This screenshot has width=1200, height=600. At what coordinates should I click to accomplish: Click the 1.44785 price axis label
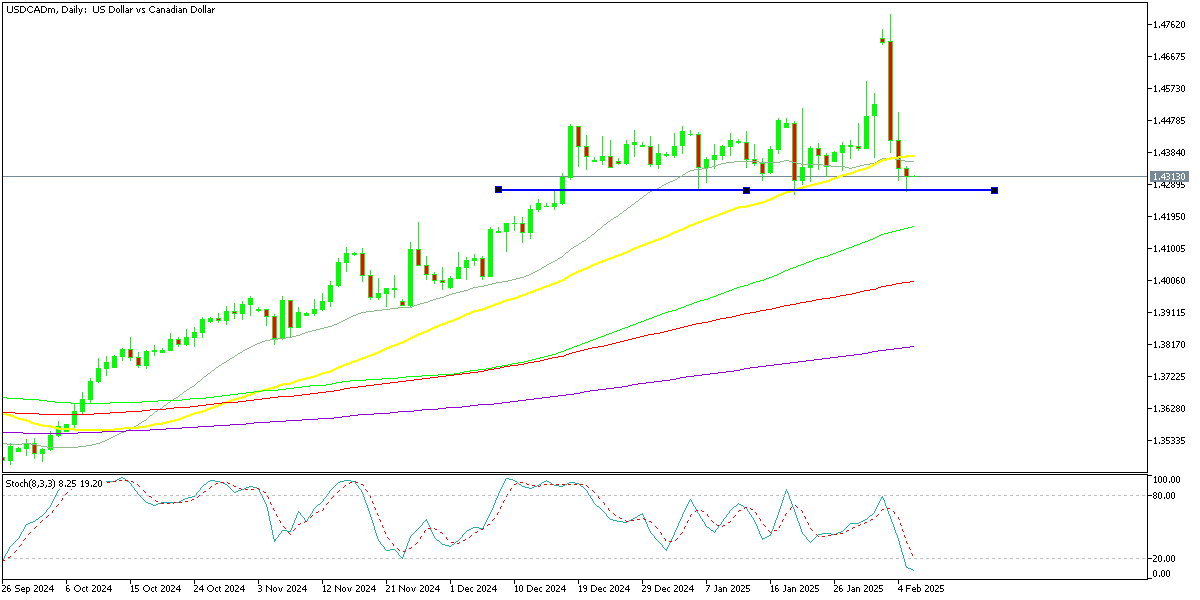1168,120
